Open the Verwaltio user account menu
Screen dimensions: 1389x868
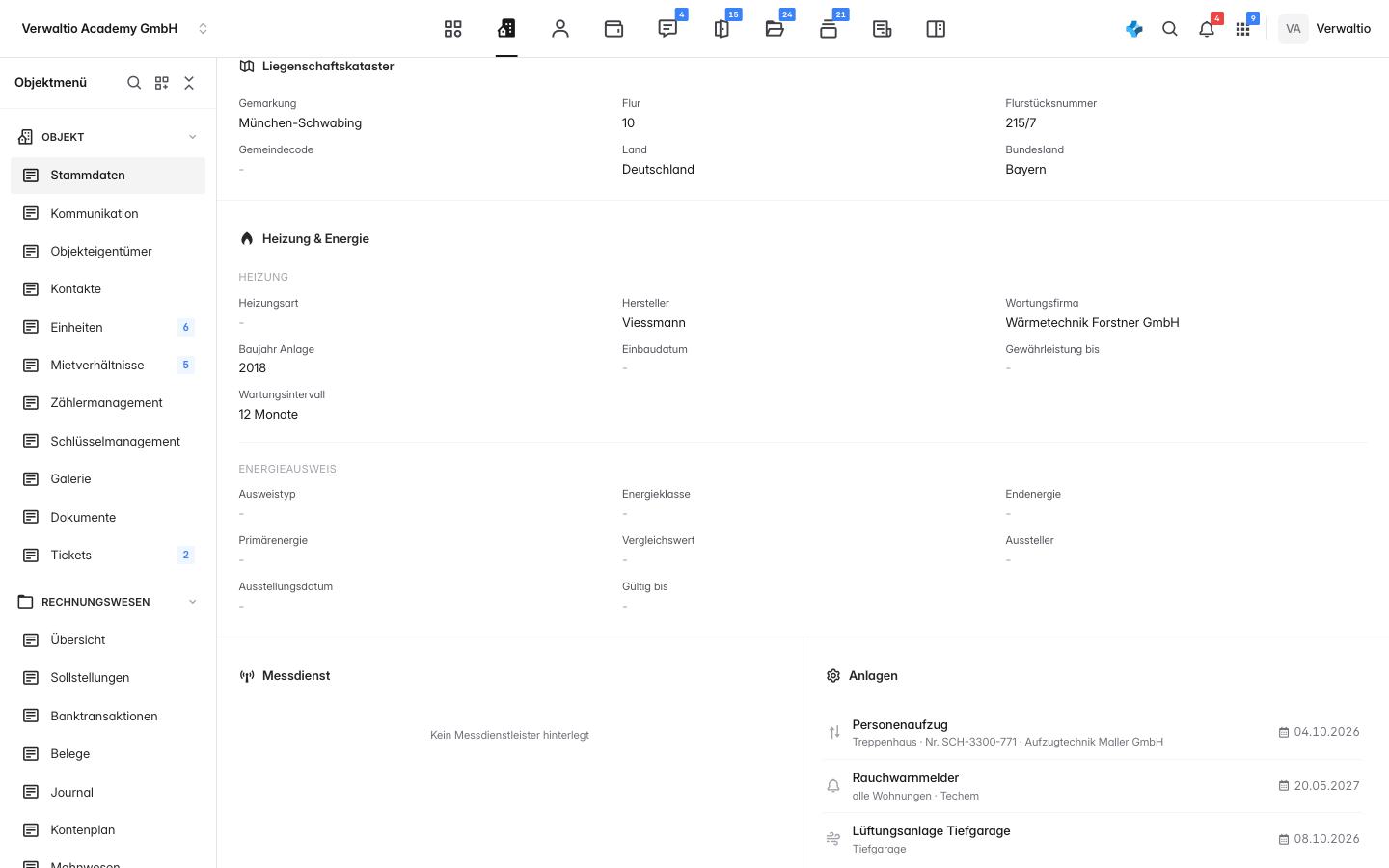tap(1325, 29)
